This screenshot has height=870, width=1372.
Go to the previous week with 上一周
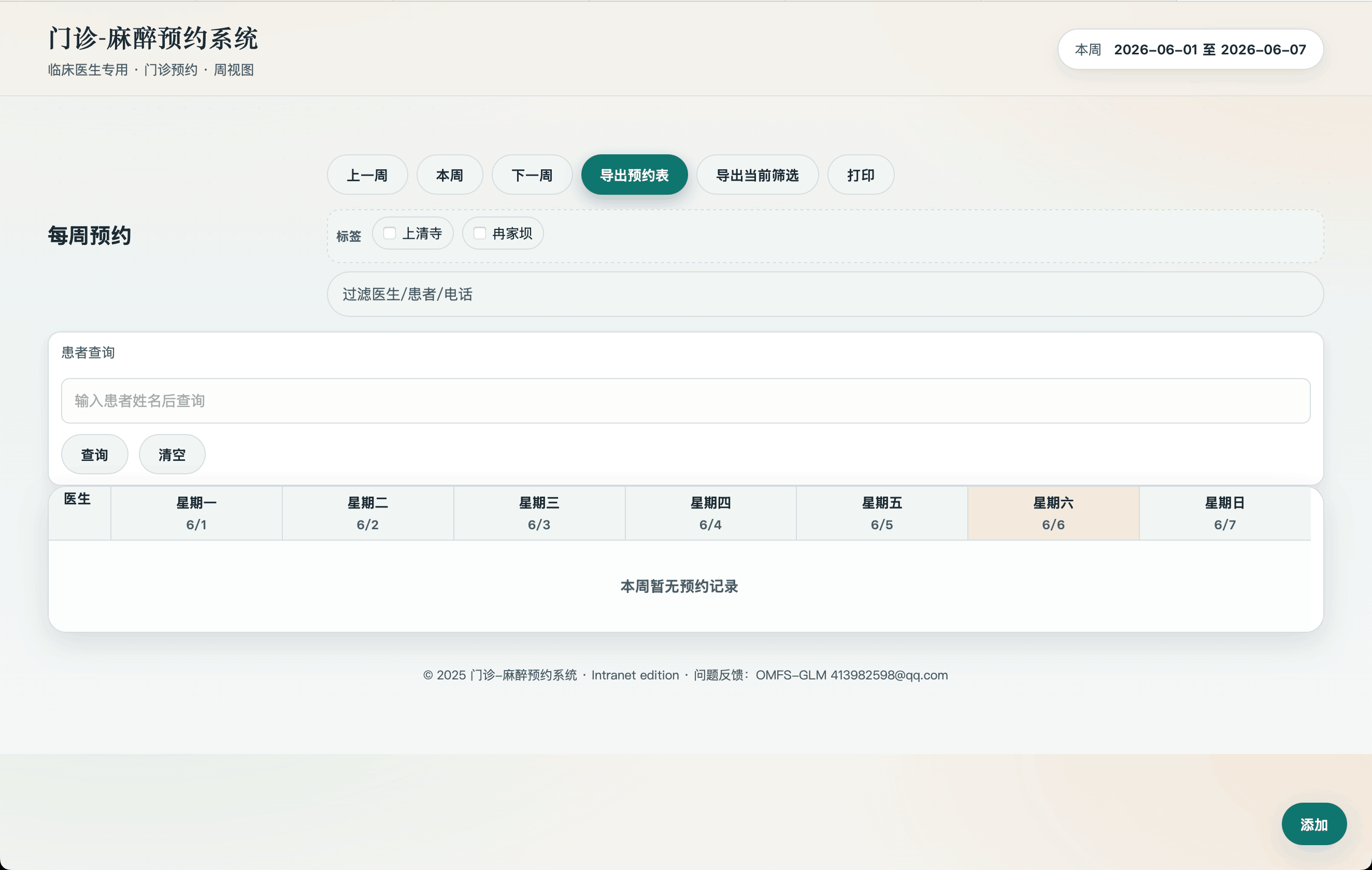tap(367, 175)
